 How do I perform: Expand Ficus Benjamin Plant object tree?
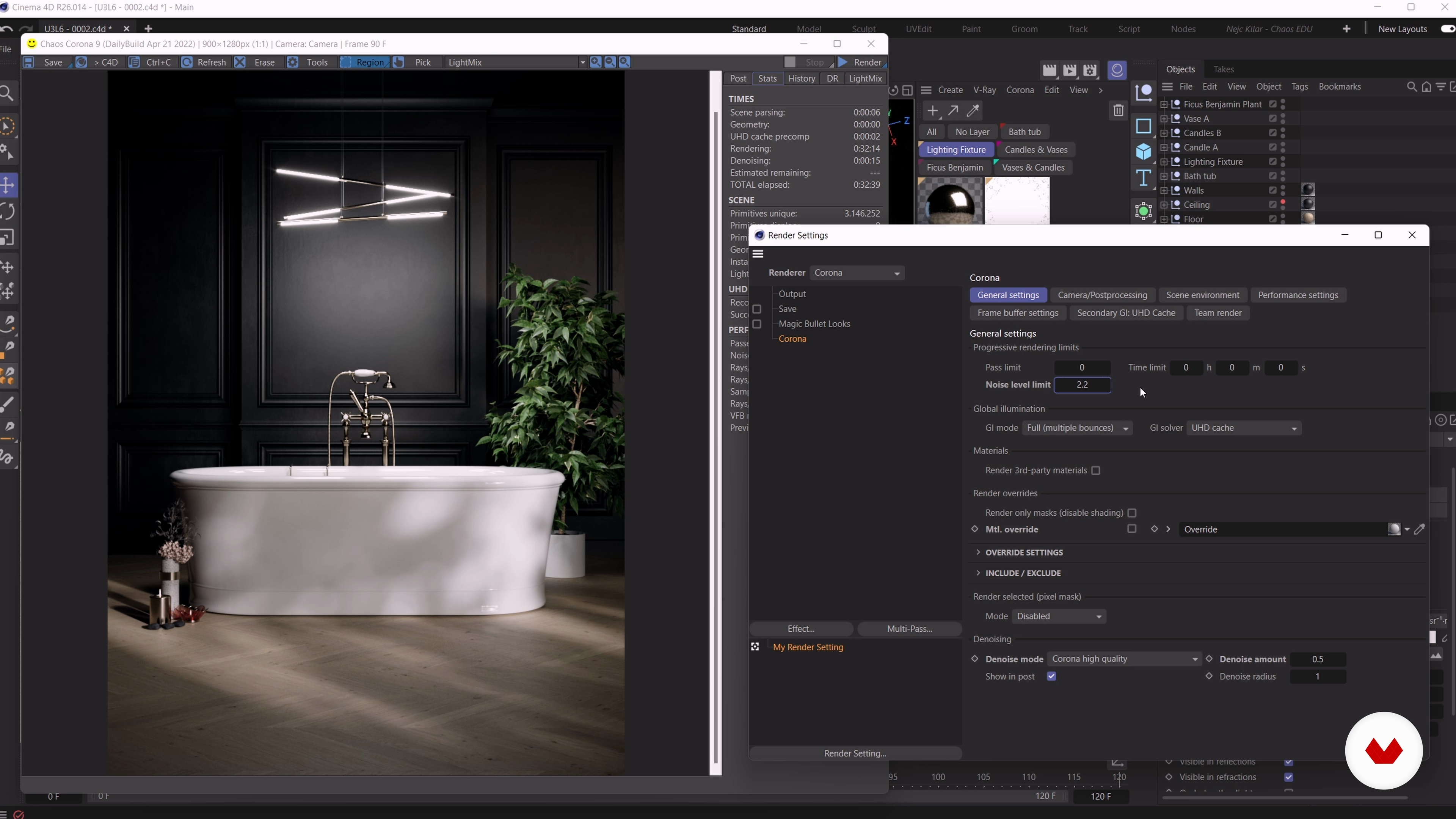click(x=1164, y=105)
